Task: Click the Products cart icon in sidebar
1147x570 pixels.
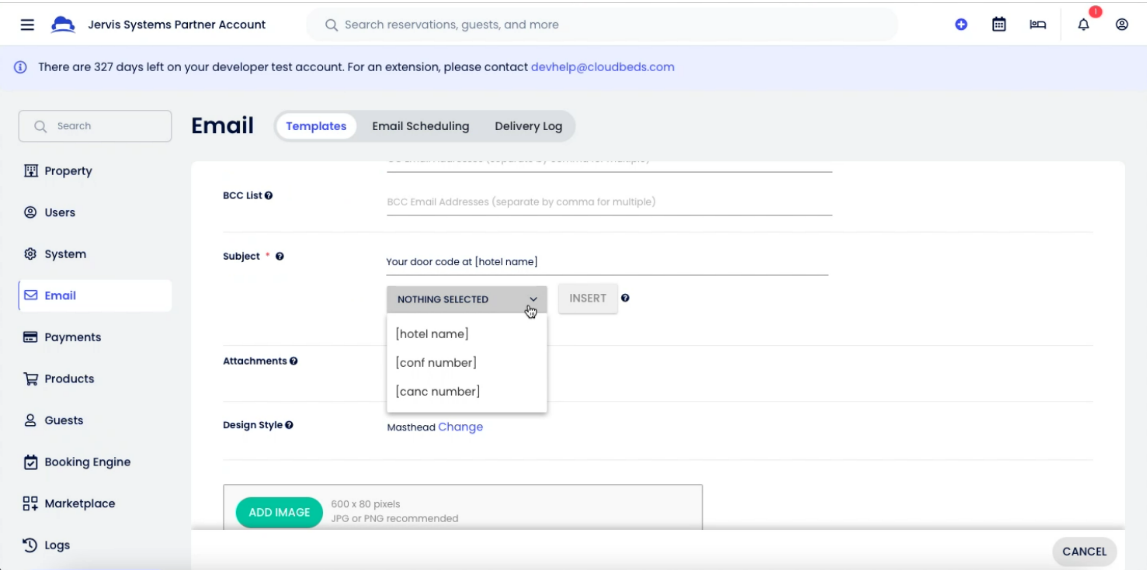Action: coord(30,379)
